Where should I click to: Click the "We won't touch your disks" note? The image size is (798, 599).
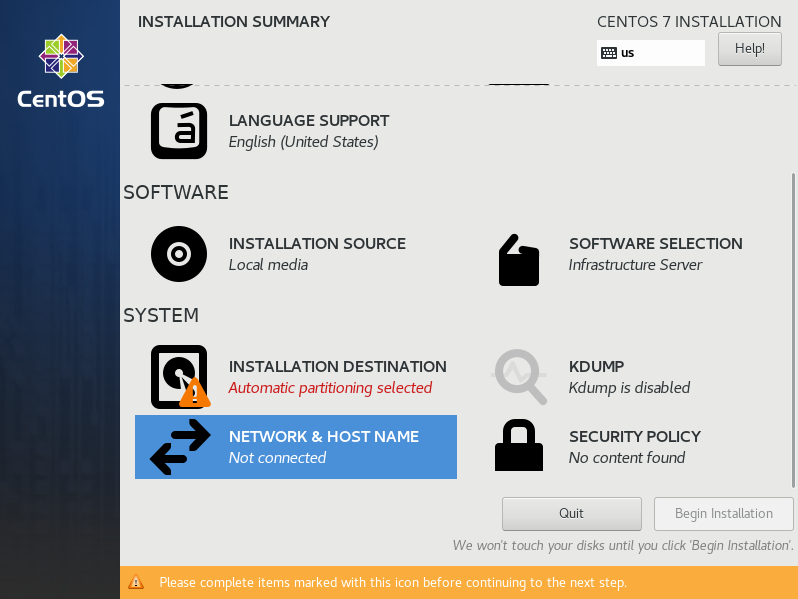pyautogui.click(x=623, y=546)
